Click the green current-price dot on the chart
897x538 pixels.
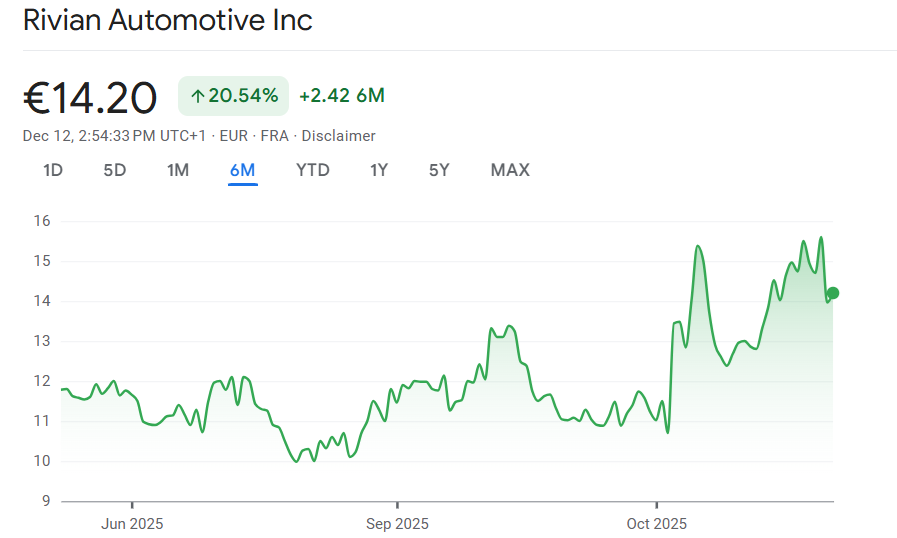pos(833,293)
